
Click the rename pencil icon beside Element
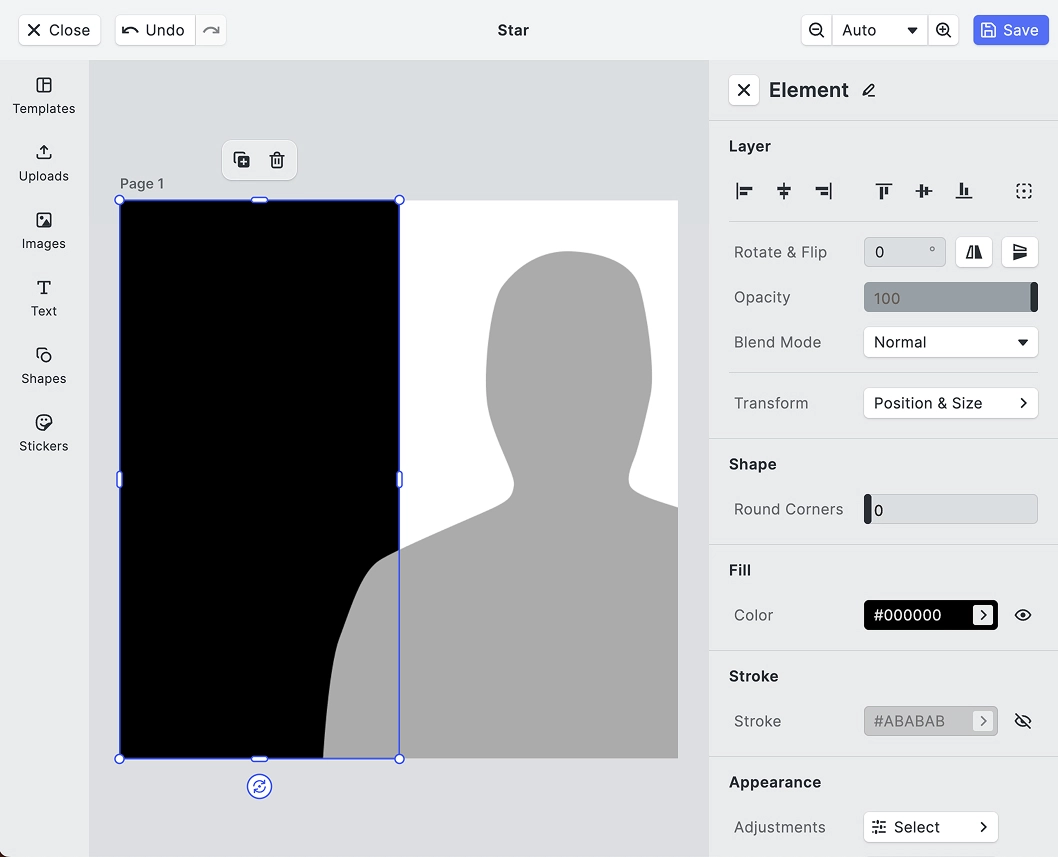point(868,90)
